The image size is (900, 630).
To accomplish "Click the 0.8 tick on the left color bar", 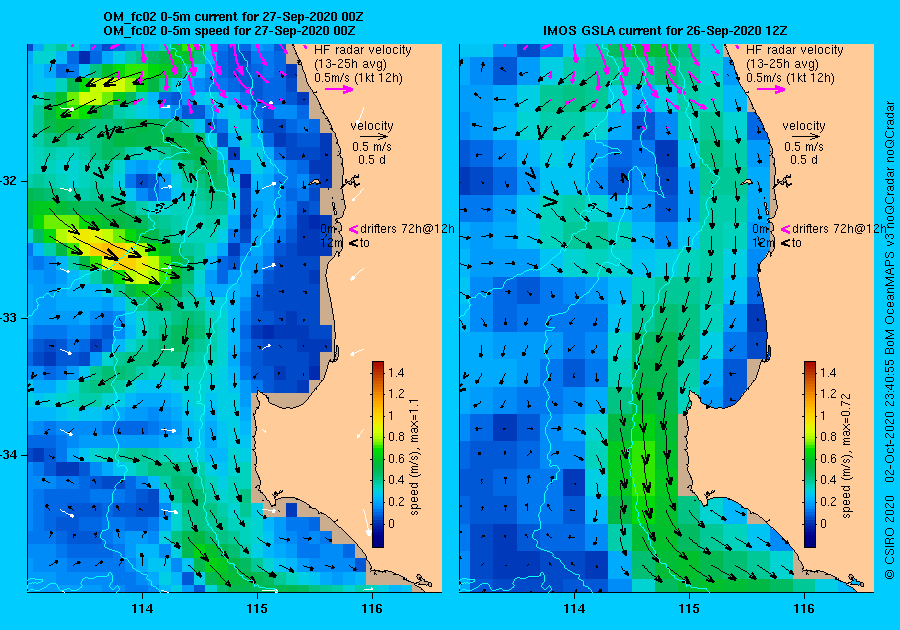I will (x=396, y=437).
